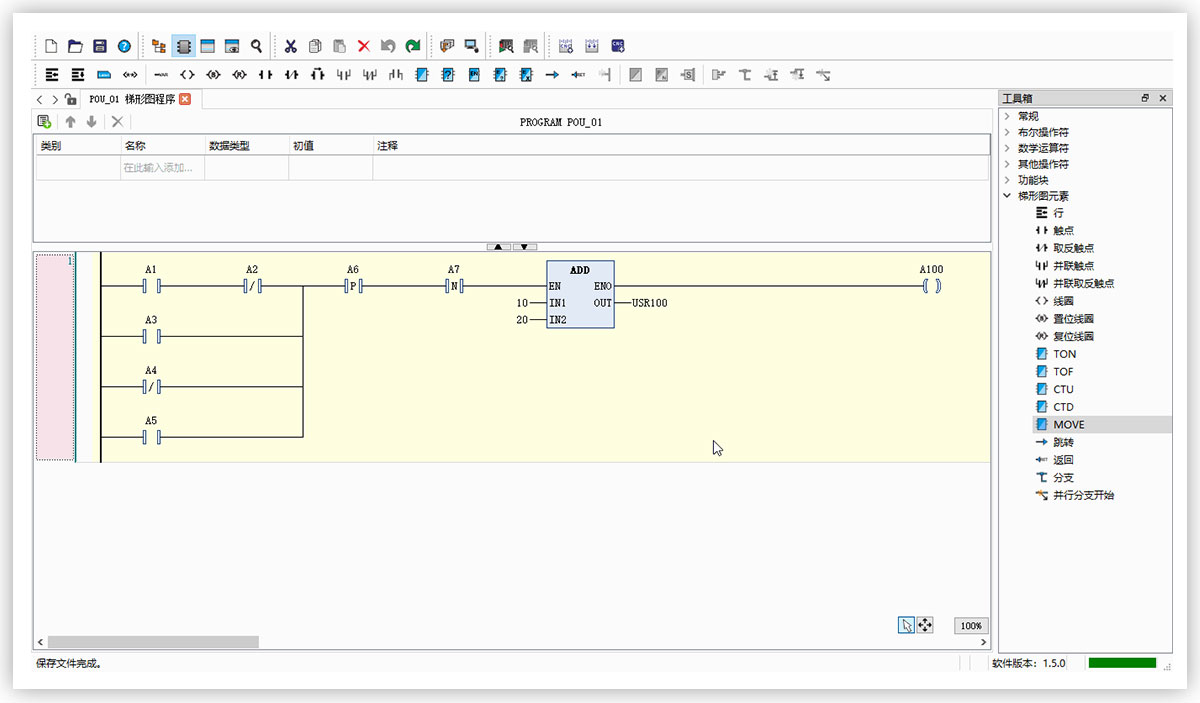Toggle the lock icon beside POU_01 tab
The height and width of the screenshot is (703, 1200).
pos(70,99)
